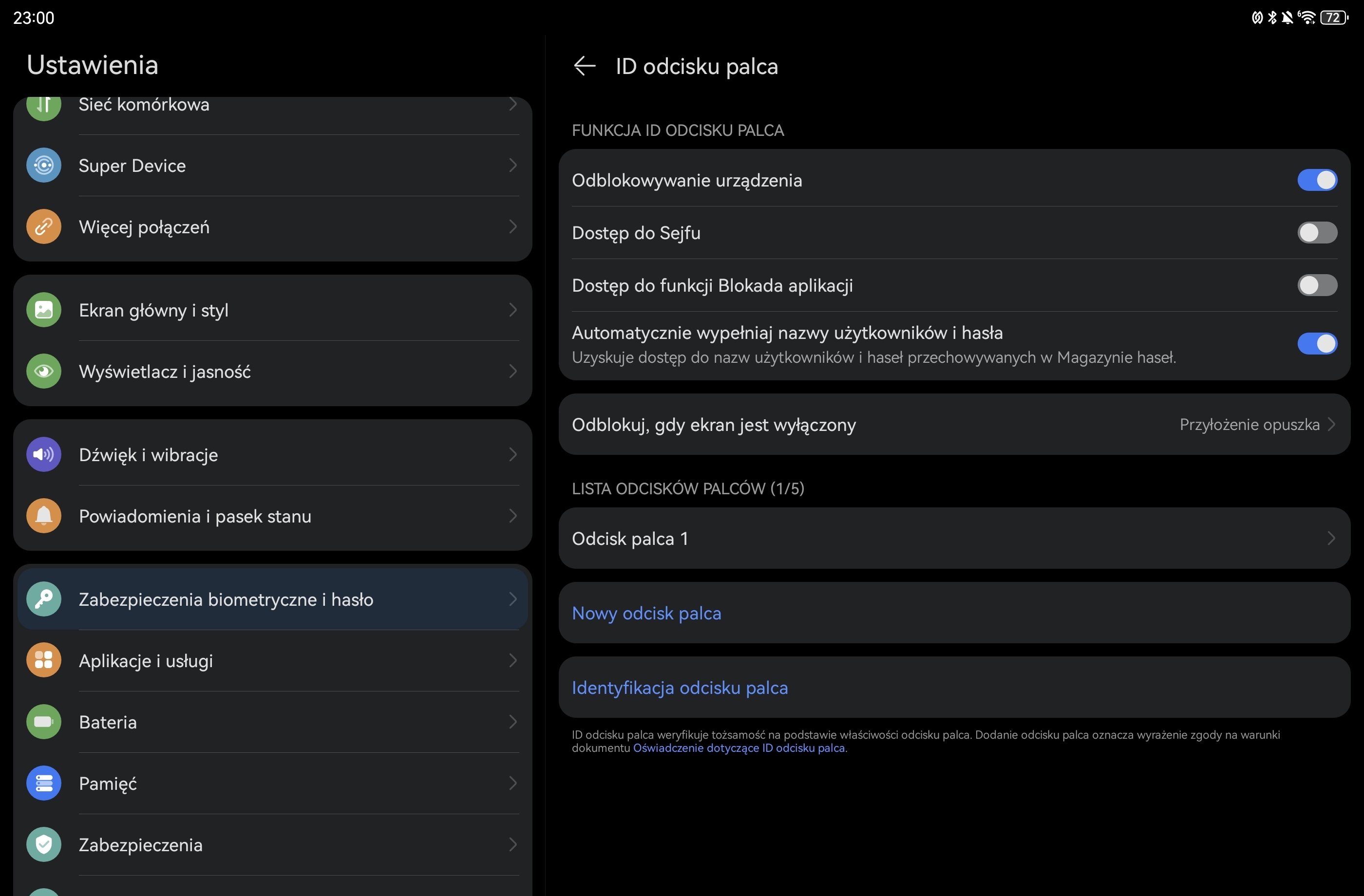Screen dimensions: 1364x896
Task: Open Aplikacje i usługi settings
Action: 272,660
